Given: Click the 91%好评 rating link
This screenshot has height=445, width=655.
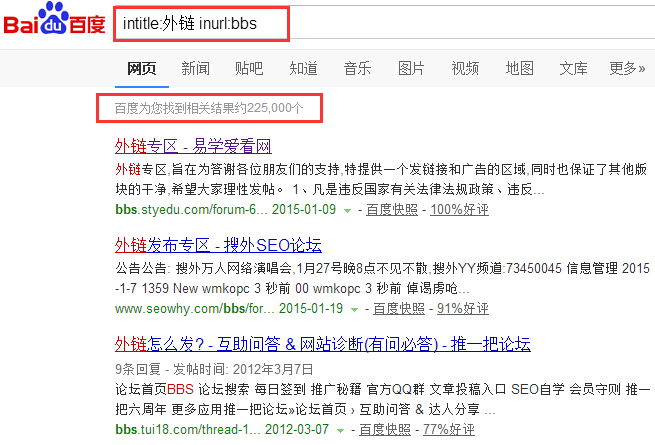Looking at the screenshot, I should coord(466,308).
